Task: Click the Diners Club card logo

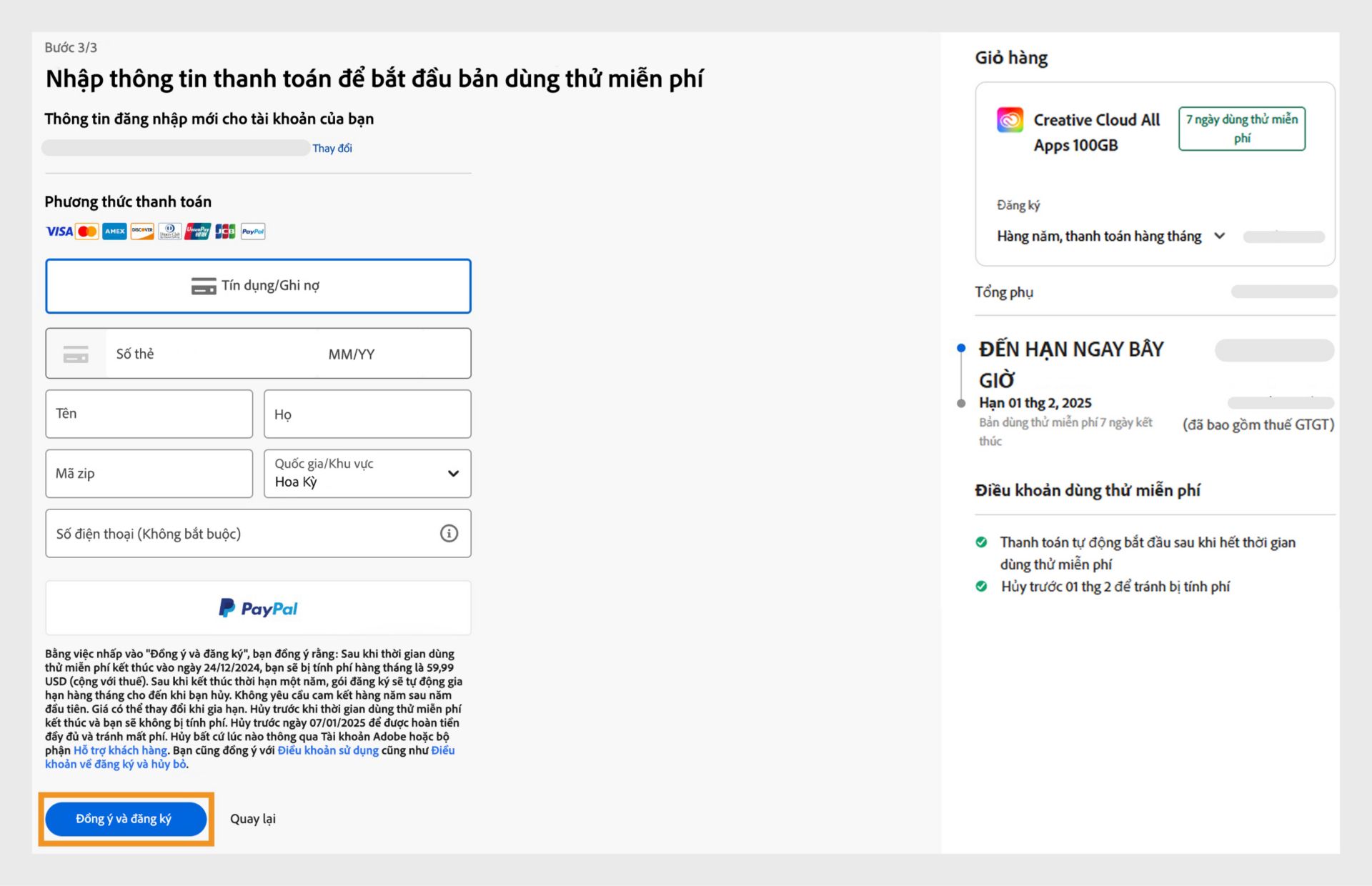Action: coord(169,232)
